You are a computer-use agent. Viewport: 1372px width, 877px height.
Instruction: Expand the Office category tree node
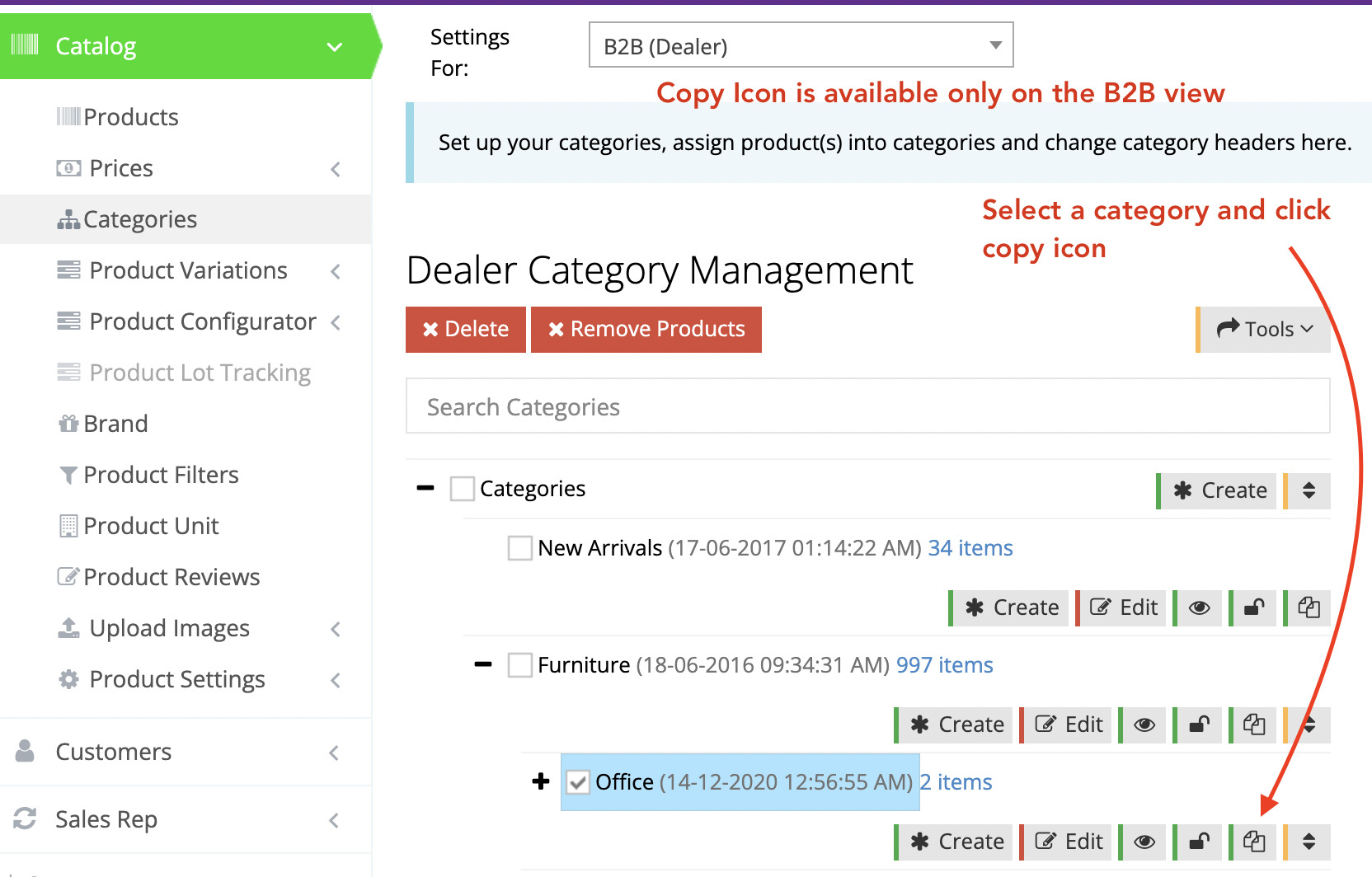point(541,781)
